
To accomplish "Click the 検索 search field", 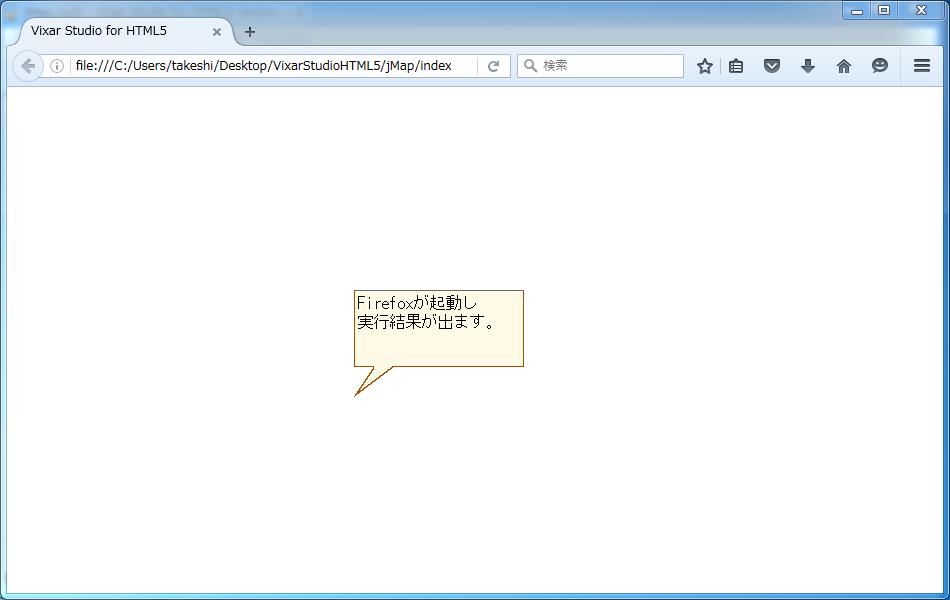I will pyautogui.click(x=600, y=65).
